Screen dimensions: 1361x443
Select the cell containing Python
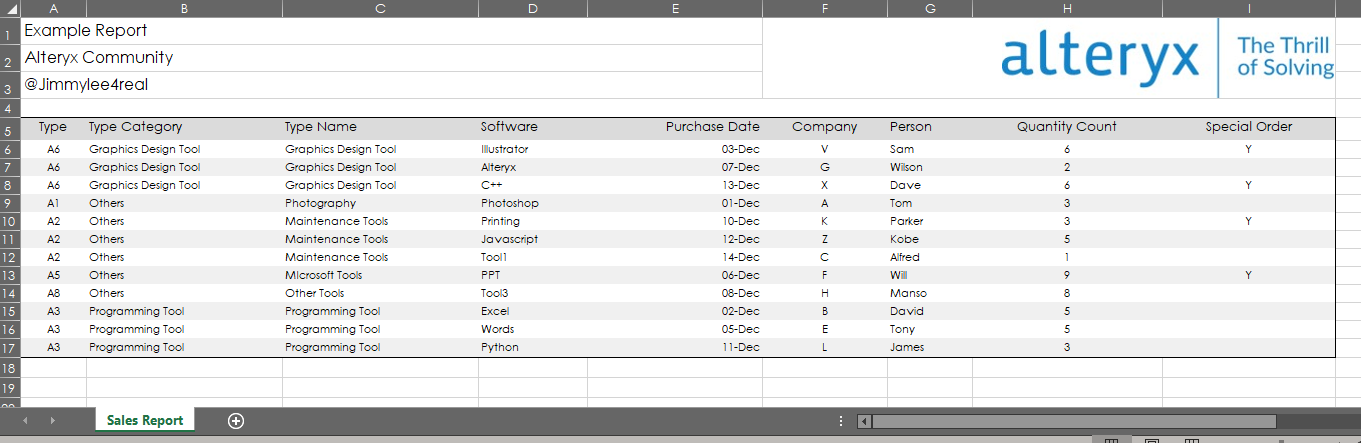499,347
